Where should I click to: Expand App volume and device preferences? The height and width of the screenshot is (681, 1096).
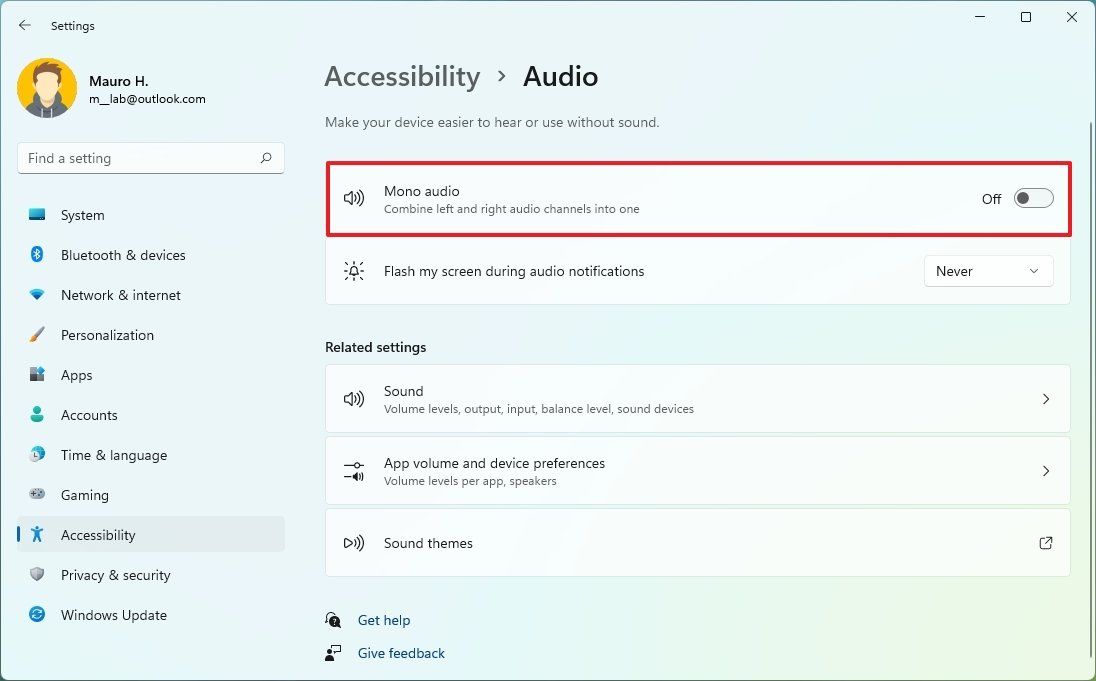(x=1046, y=471)
